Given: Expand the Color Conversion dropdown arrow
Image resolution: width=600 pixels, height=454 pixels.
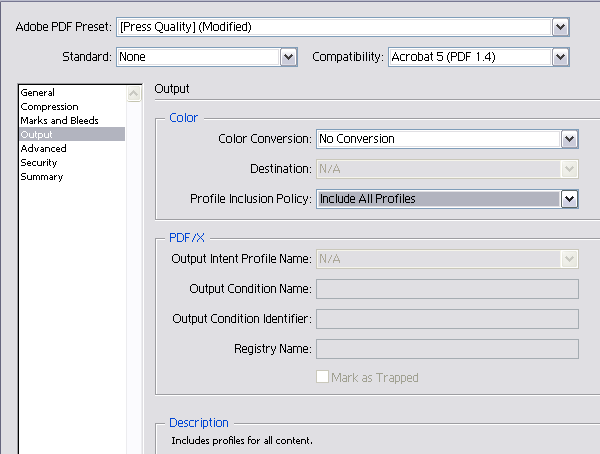Looking at the screenshot, I should pos(569,139).
